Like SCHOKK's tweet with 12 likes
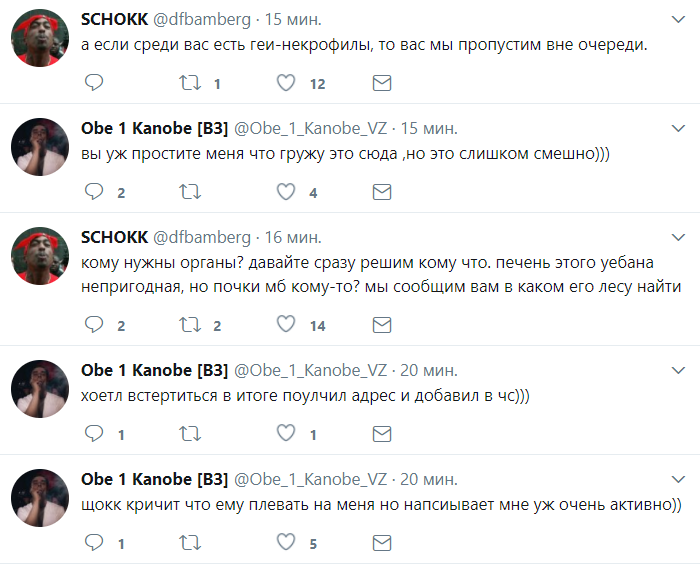 tap(286, 83)
